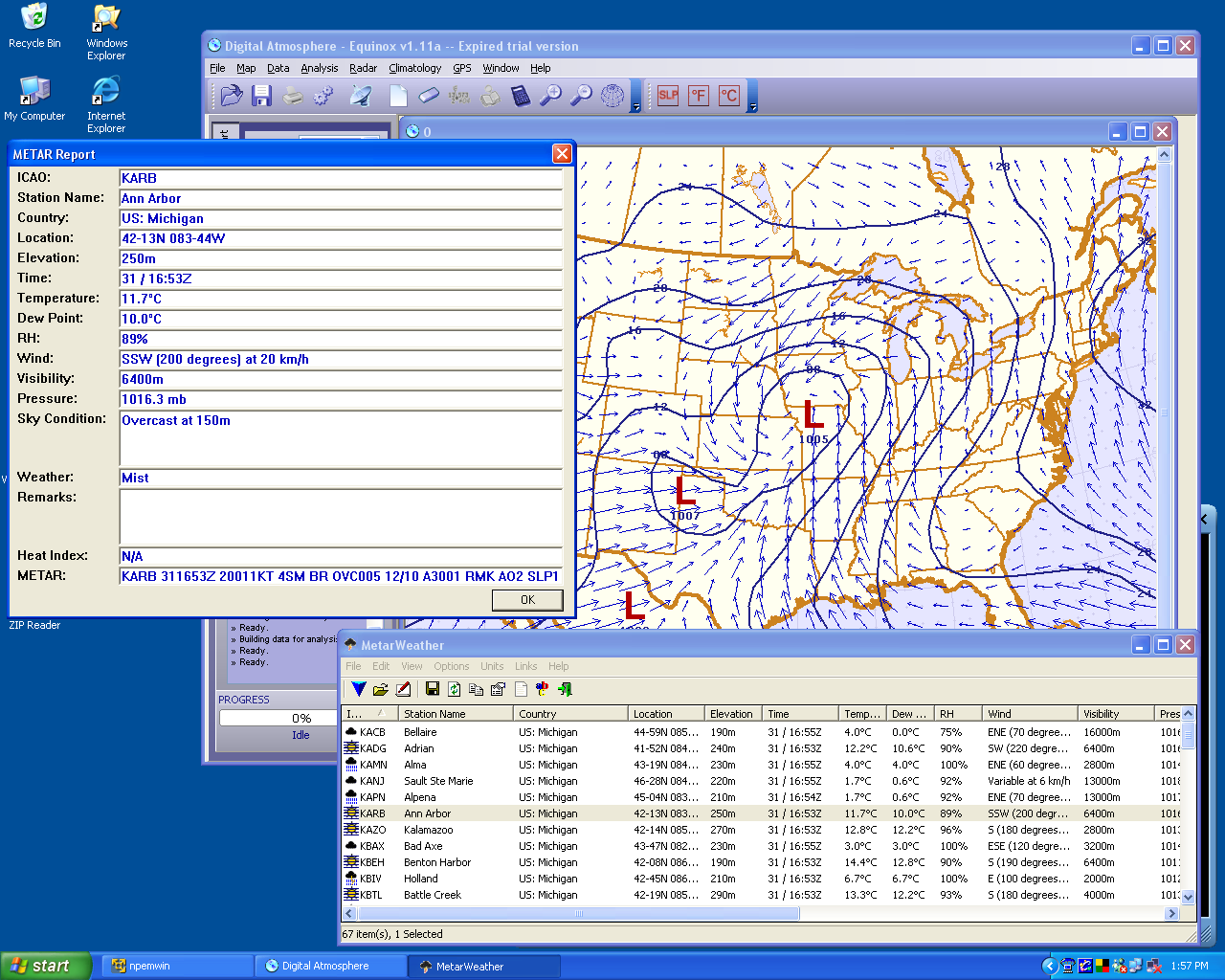Open preferences via the gears icon
The width and height of the screenshot is (1225, 980).
pos(323,96)
